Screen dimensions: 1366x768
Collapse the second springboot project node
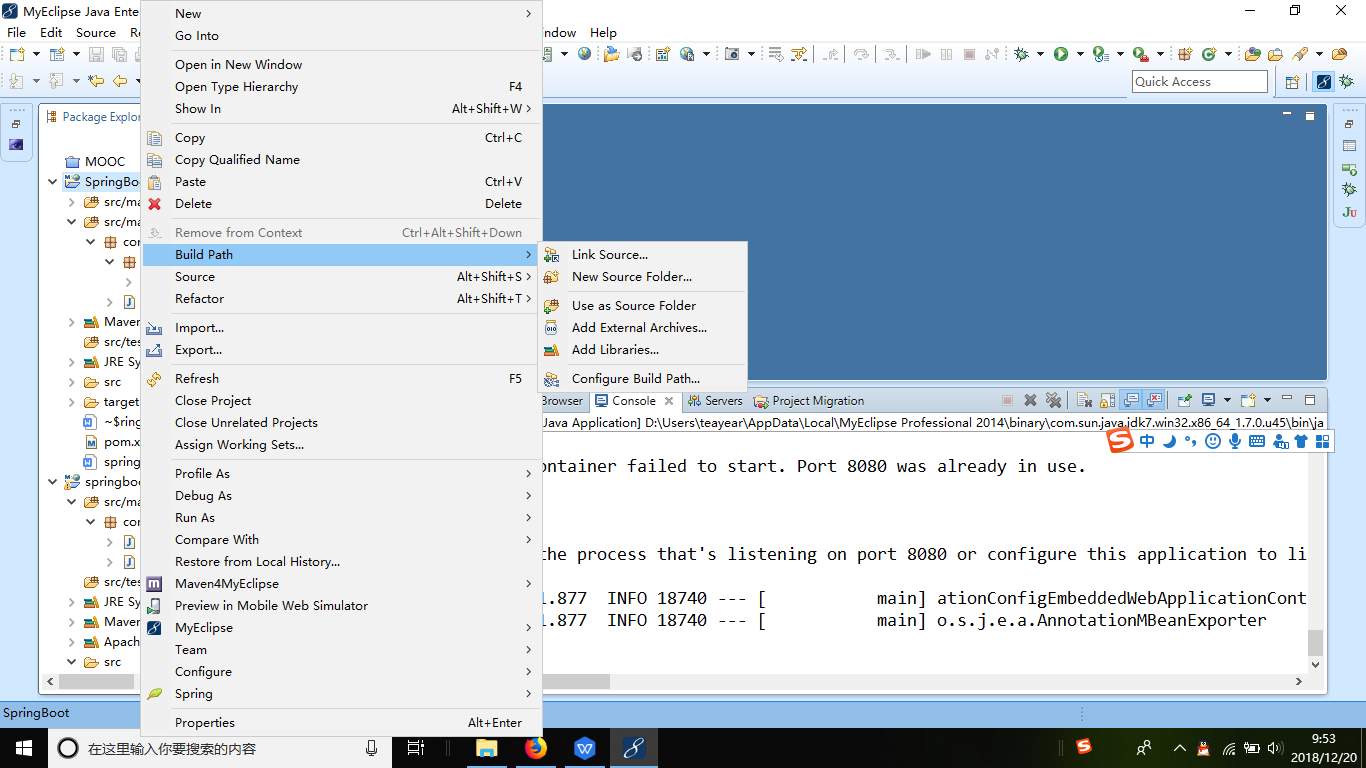pyautogui.click(x=53, y=482)
